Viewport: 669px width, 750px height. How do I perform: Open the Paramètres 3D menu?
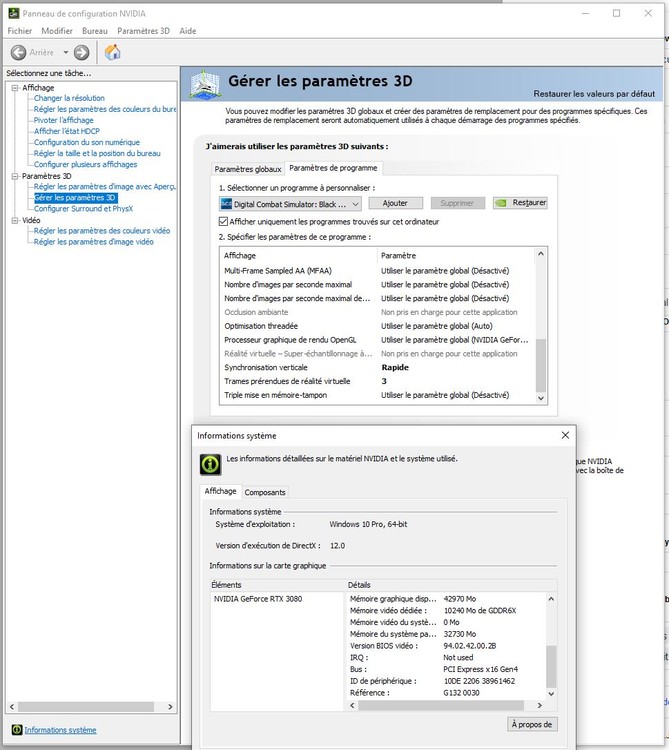(x=143, y=31)
